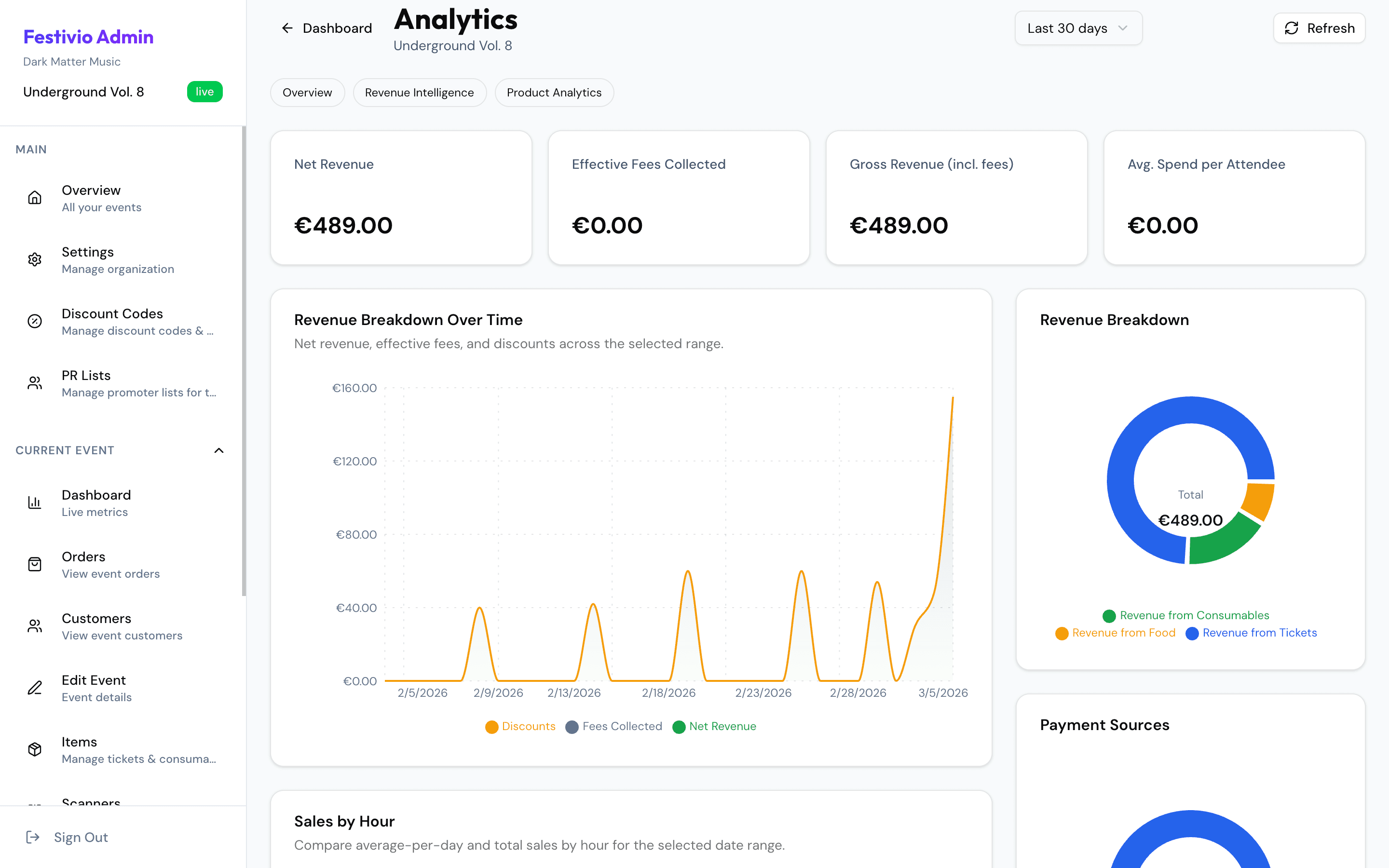1389x868 pixels.
Task: Open Dashboard via the bar-chart icon
Action: 34,502
